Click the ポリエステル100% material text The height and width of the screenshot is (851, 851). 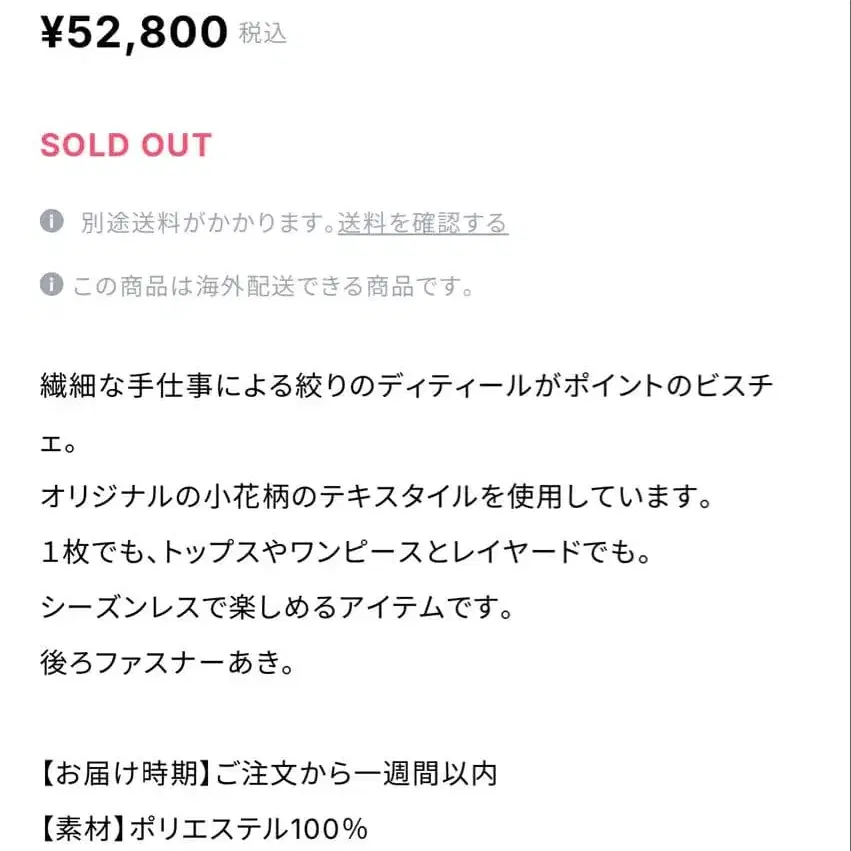249,829
